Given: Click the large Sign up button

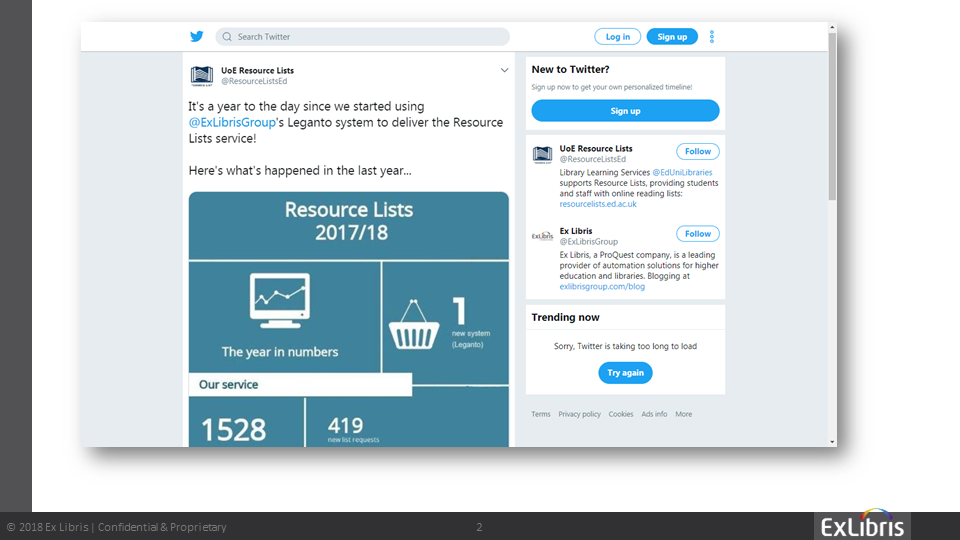Looking at the screenshot, I should (x=625, y=111).
